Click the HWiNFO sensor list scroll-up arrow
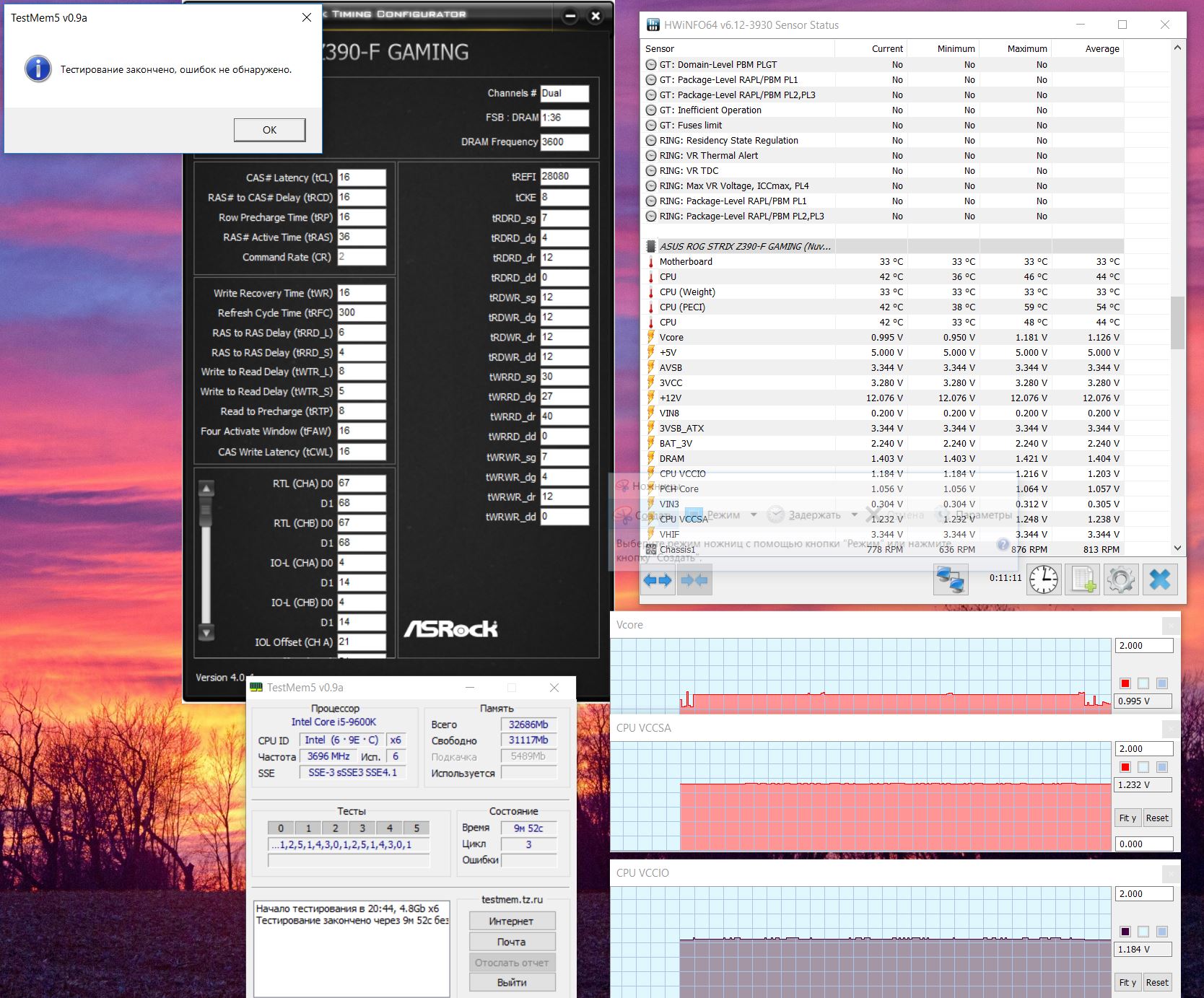 (x=1178, y=48)
